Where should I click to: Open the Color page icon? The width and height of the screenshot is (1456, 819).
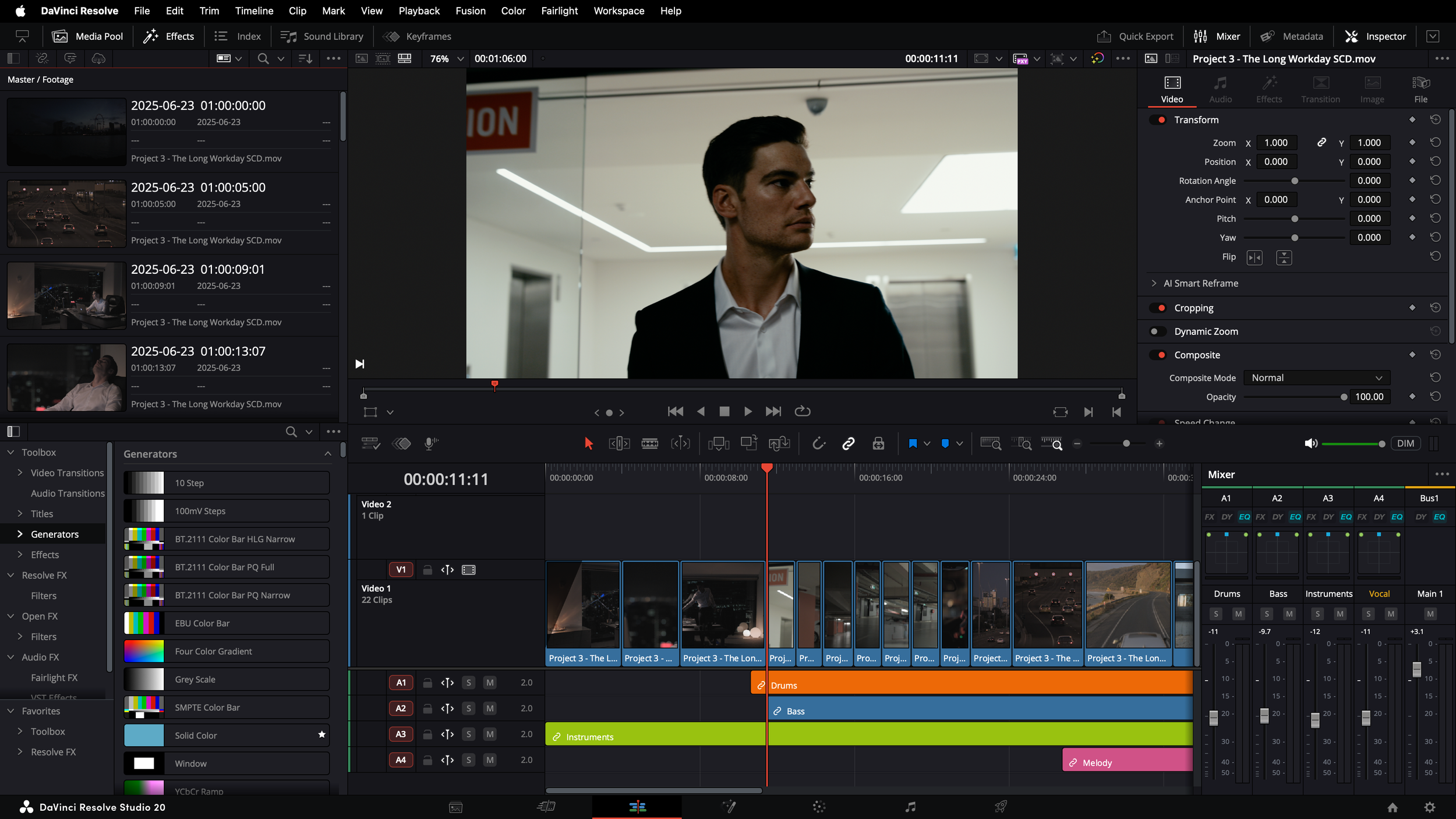(819, 807)
